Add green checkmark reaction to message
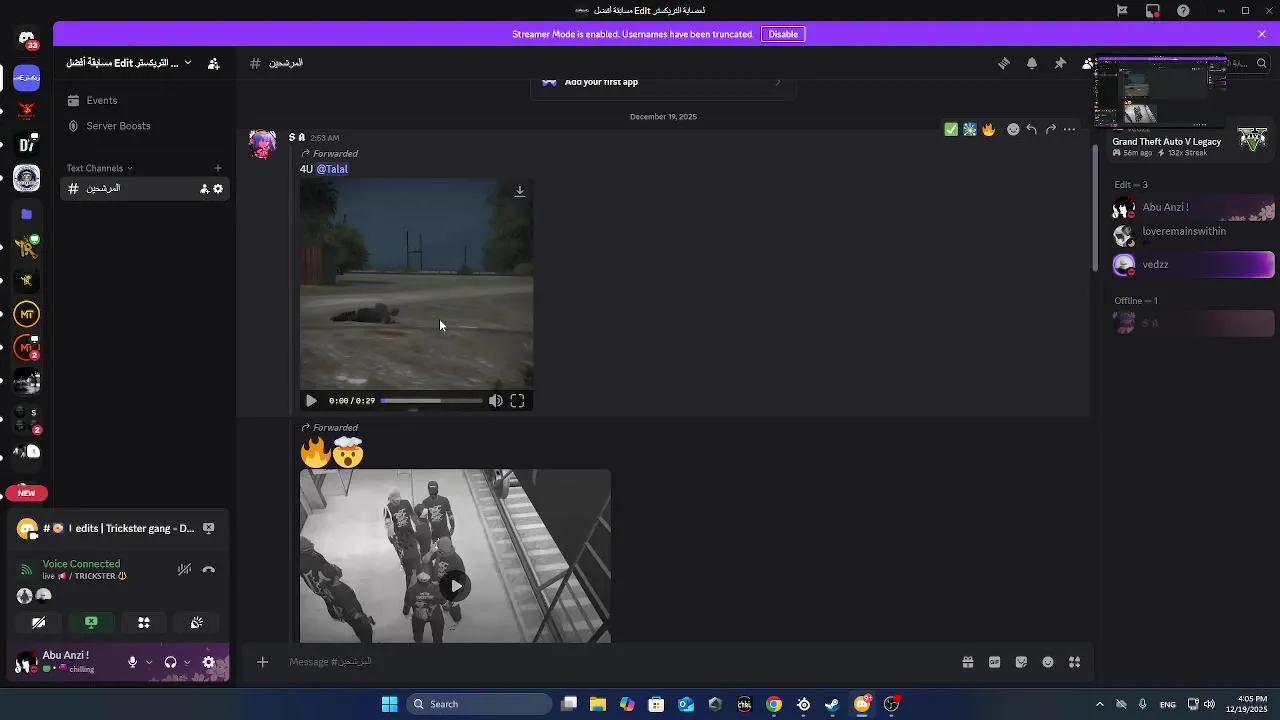The image size is (1280, 720). [x=951, y=129]
